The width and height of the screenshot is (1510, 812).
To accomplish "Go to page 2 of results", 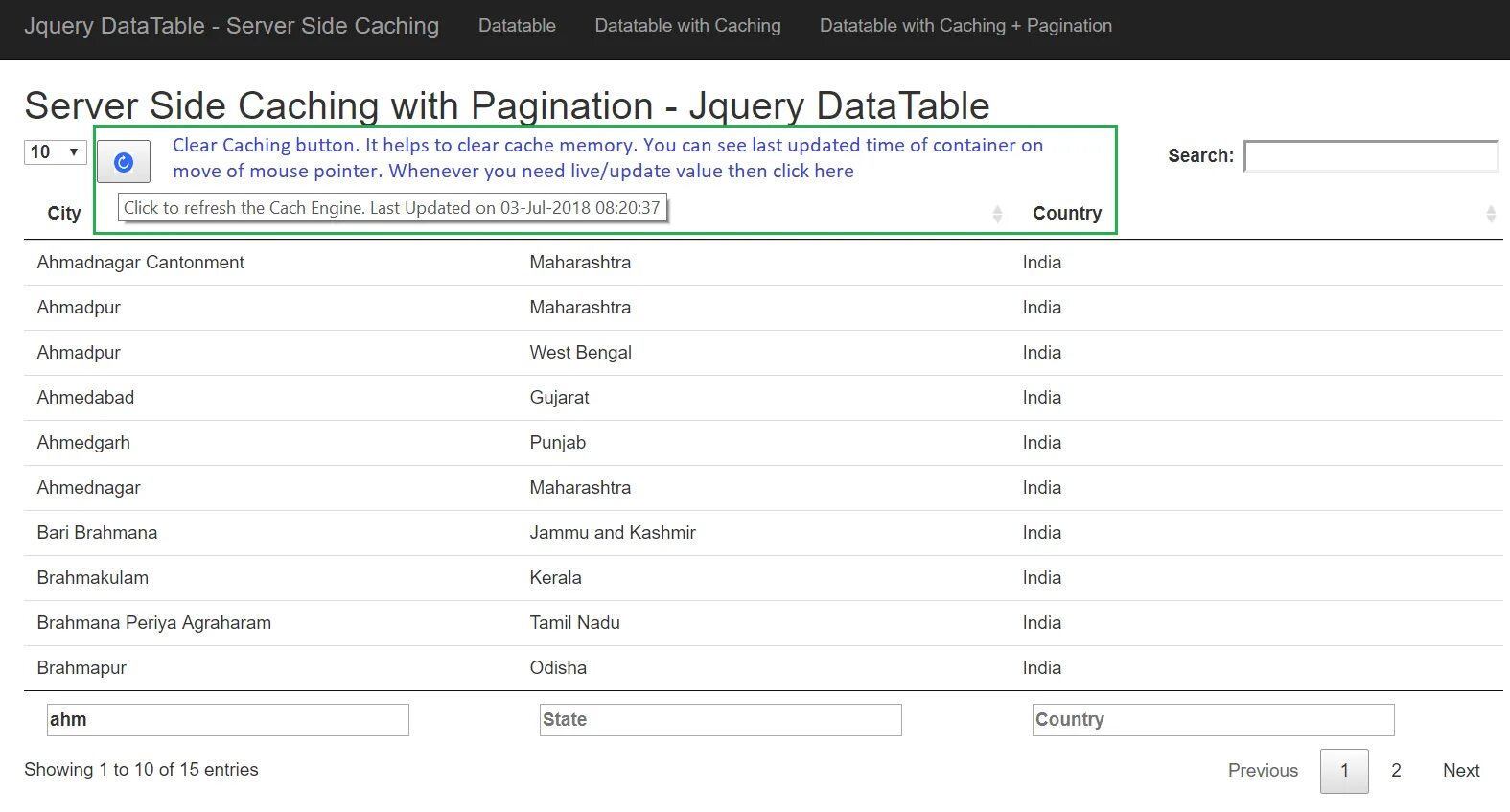I will (x=1396, y=771).
